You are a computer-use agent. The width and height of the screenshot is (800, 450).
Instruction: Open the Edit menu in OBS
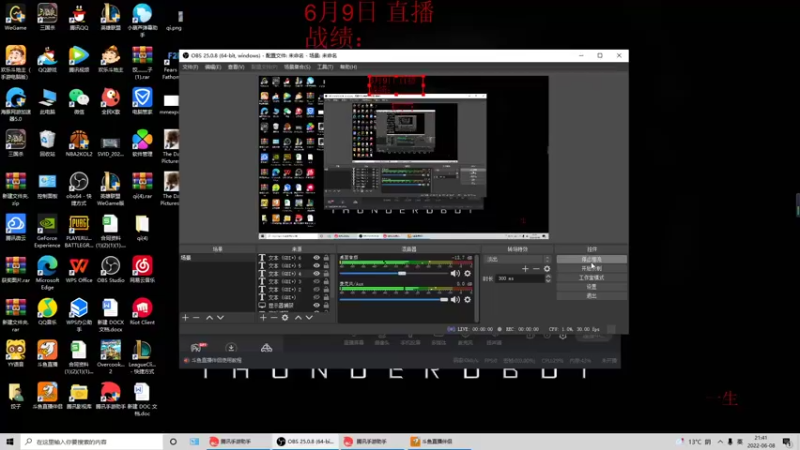point(213,67)
